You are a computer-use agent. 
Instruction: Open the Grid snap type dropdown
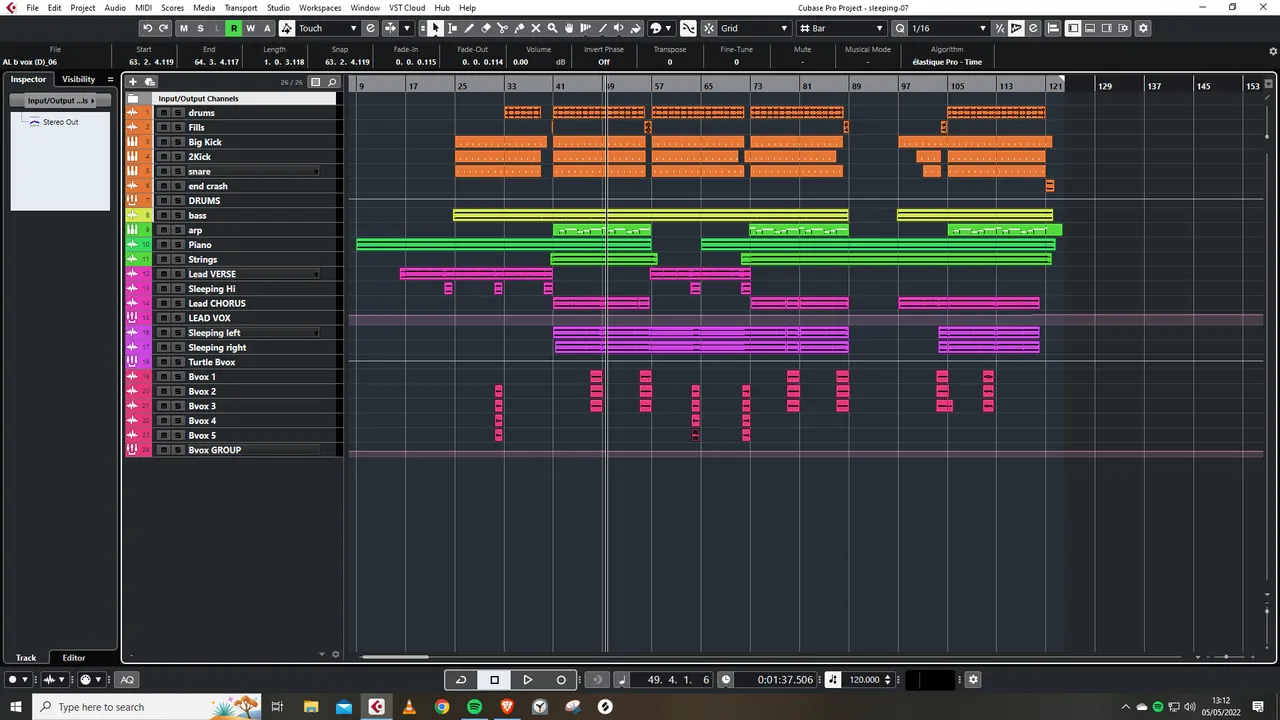(x=755, y=28)
